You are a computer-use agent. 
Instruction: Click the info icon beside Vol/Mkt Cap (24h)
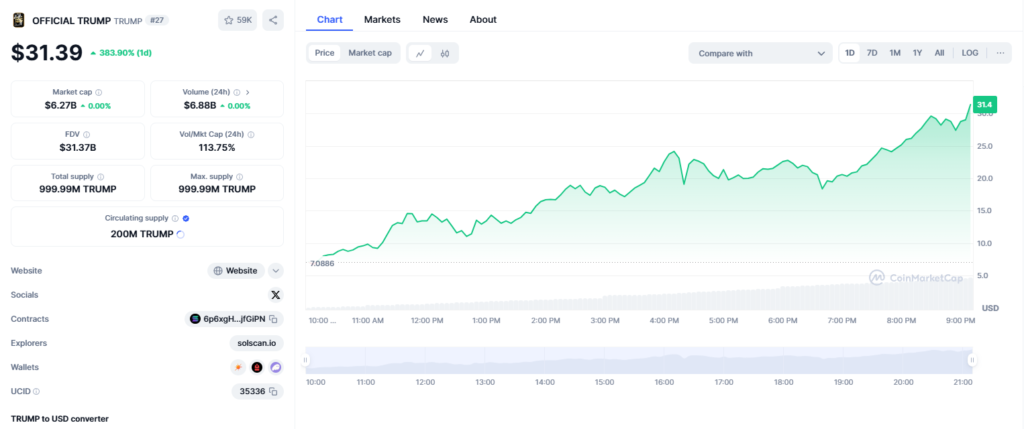click(251, 135)
